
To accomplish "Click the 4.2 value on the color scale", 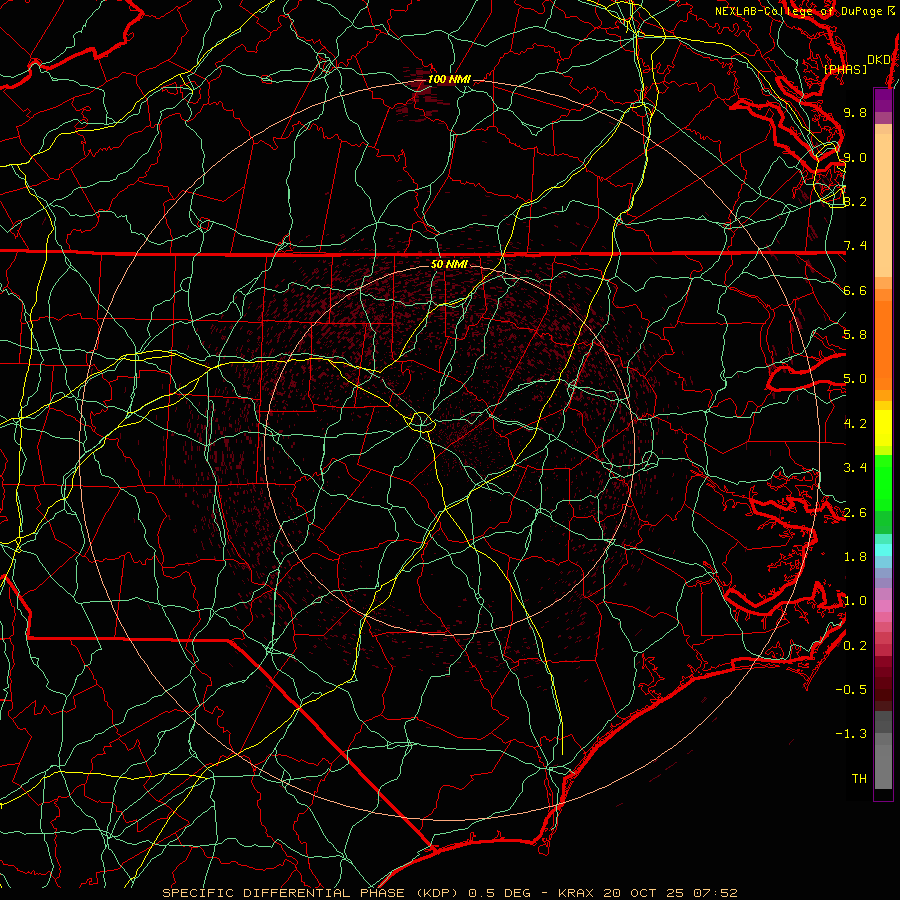I will [x=855, y=424].
